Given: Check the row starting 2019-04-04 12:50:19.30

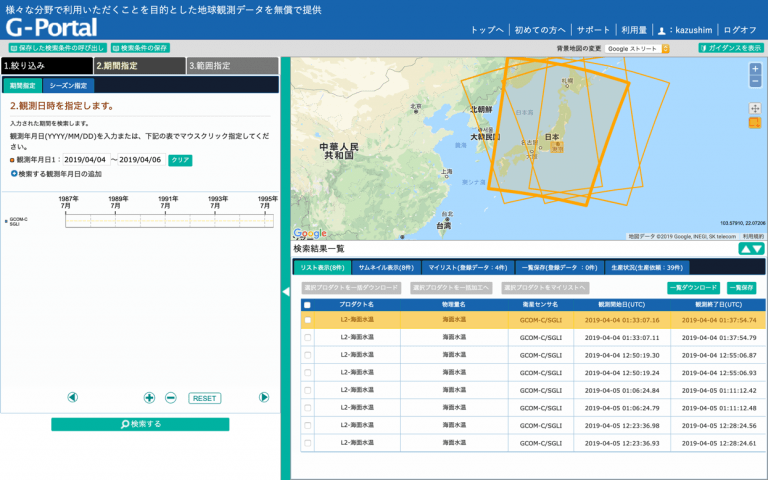Looking at the screenshot, I should pyautogui.click(x=307, y=355).
